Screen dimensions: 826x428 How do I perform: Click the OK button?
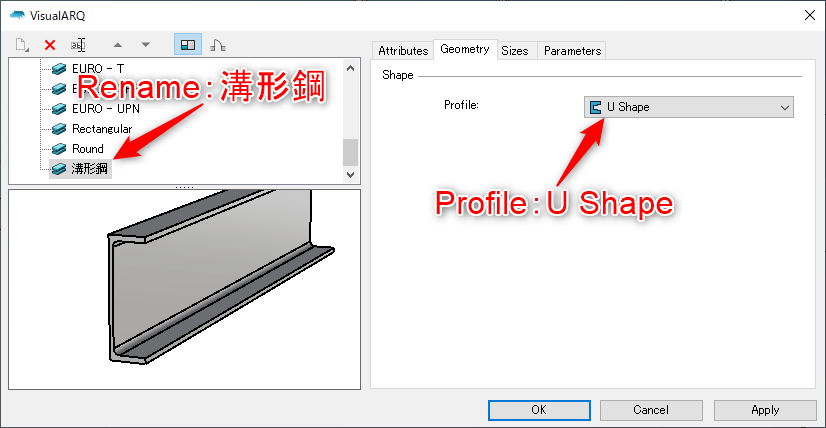click(x=539, y=410)
